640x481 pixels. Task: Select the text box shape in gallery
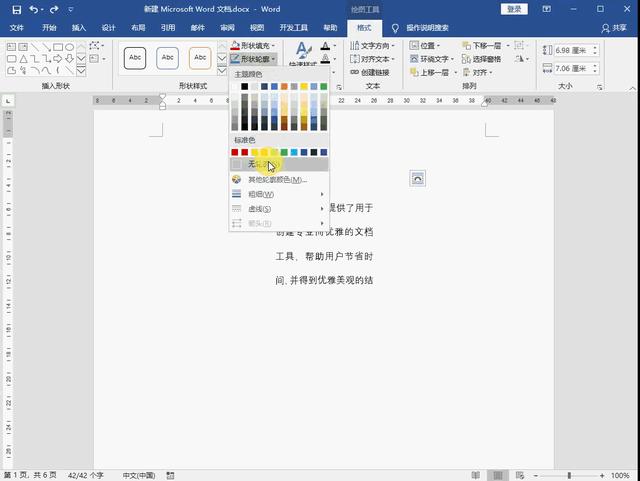pos(11,47)
